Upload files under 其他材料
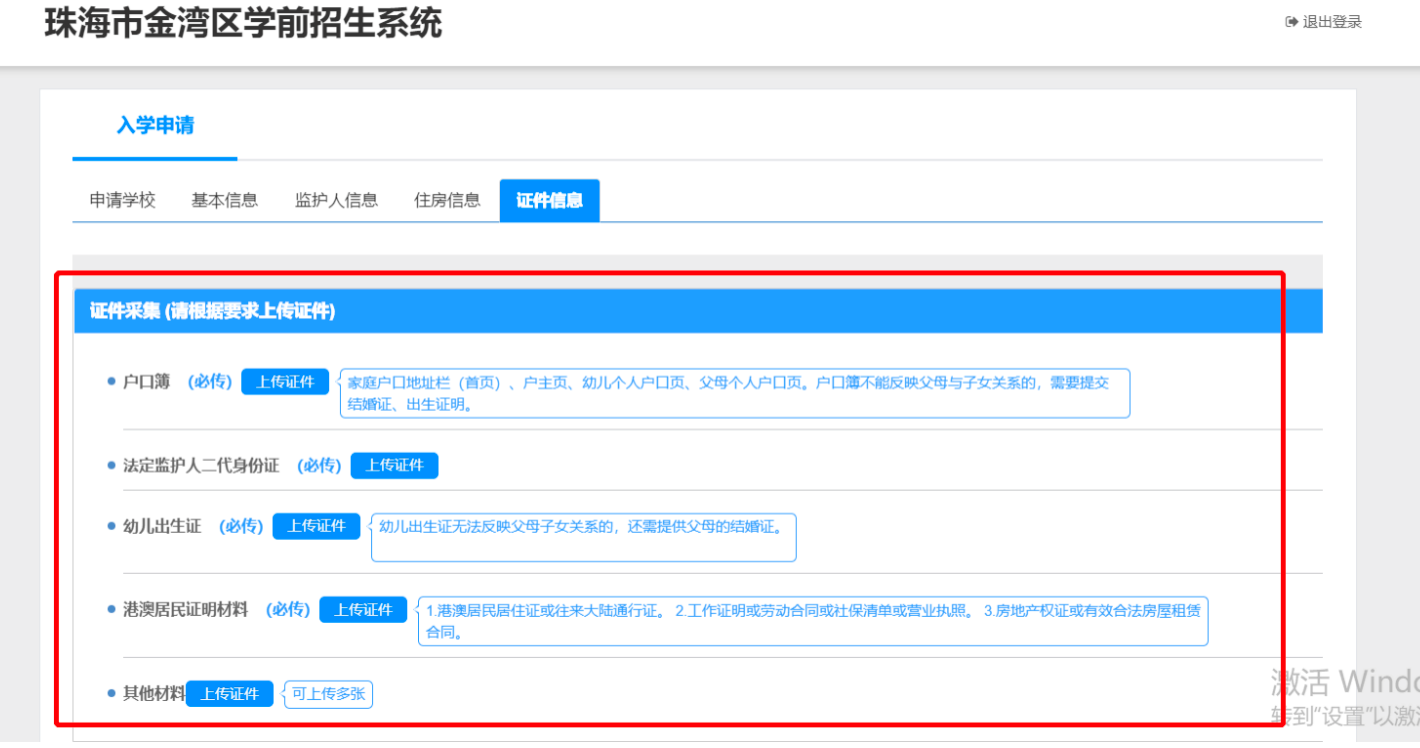1420x748 pixels. (229, 694)
